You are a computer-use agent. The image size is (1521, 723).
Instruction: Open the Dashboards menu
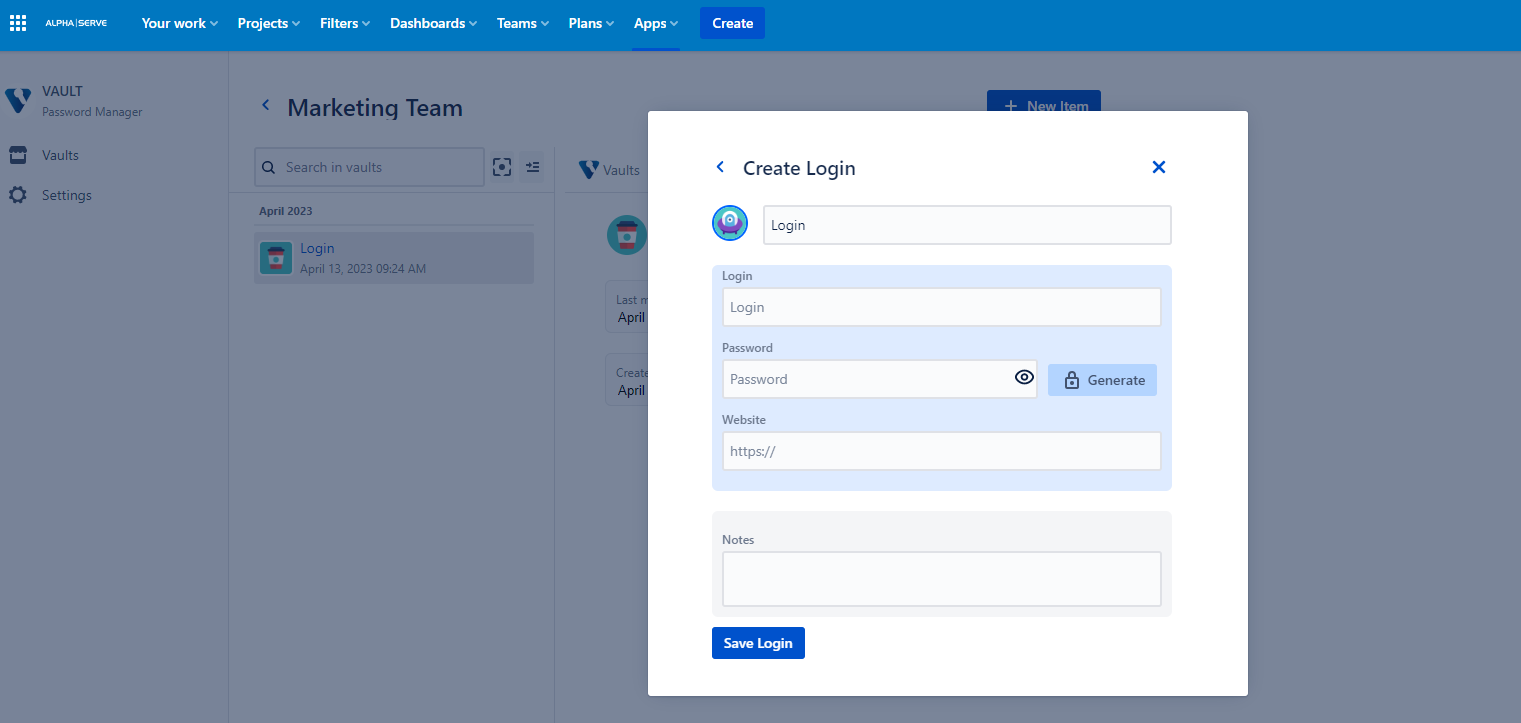pos(431,23)
